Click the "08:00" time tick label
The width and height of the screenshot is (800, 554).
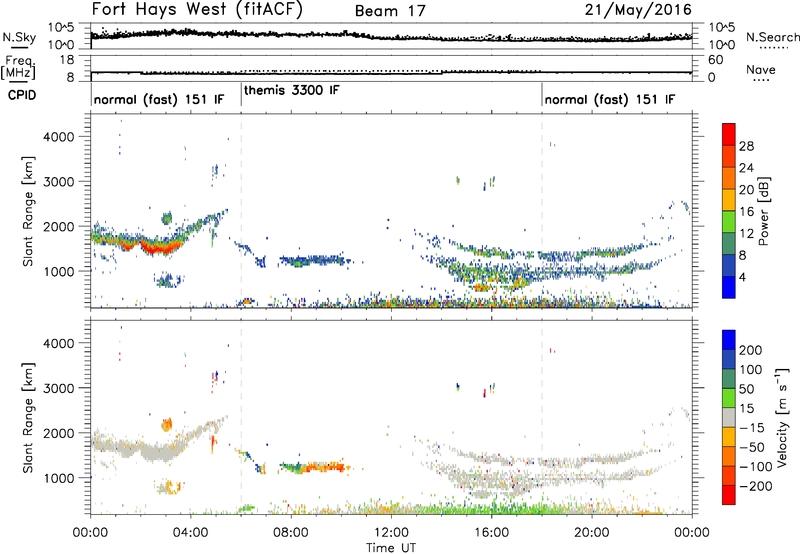click(x=291, y=533)
